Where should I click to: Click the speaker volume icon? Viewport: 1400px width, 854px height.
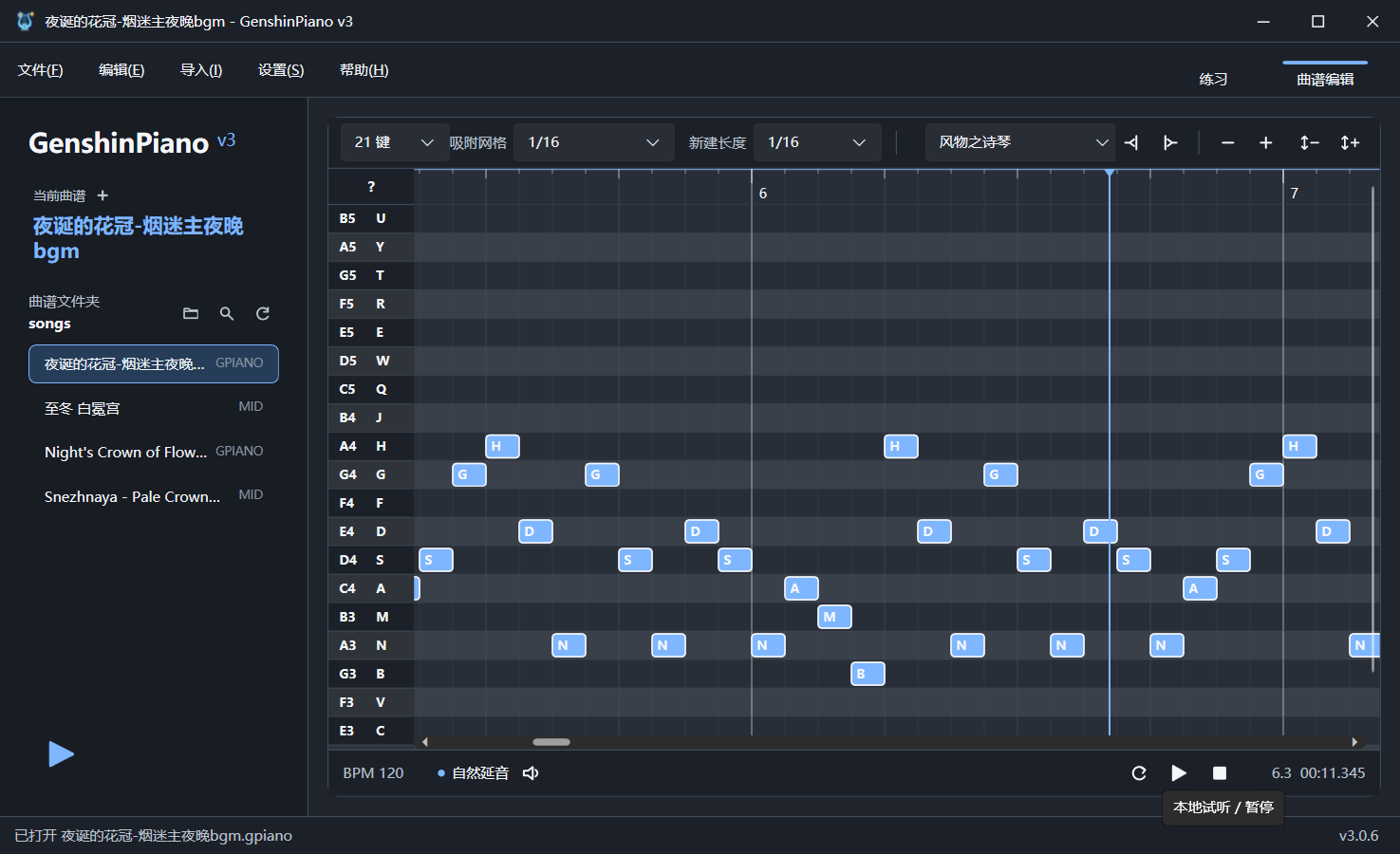tap(531, 773)
